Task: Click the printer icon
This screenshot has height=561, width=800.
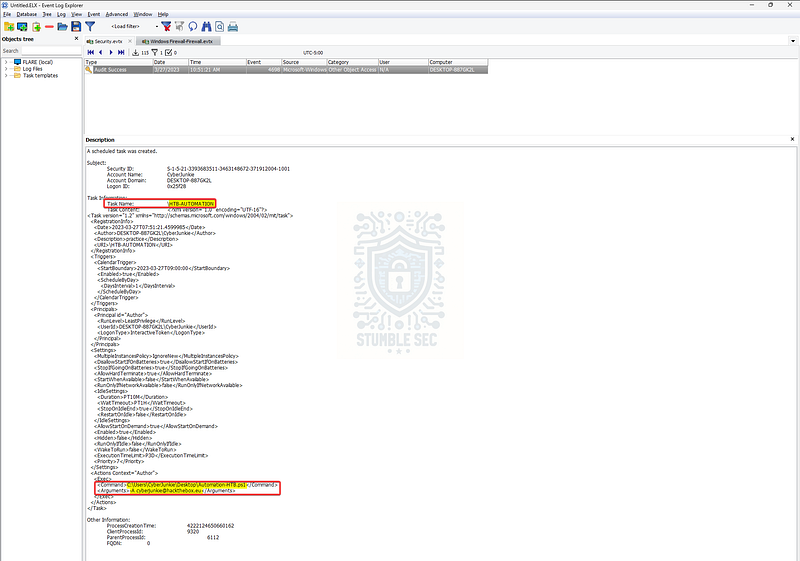Action: click(233, 27)
